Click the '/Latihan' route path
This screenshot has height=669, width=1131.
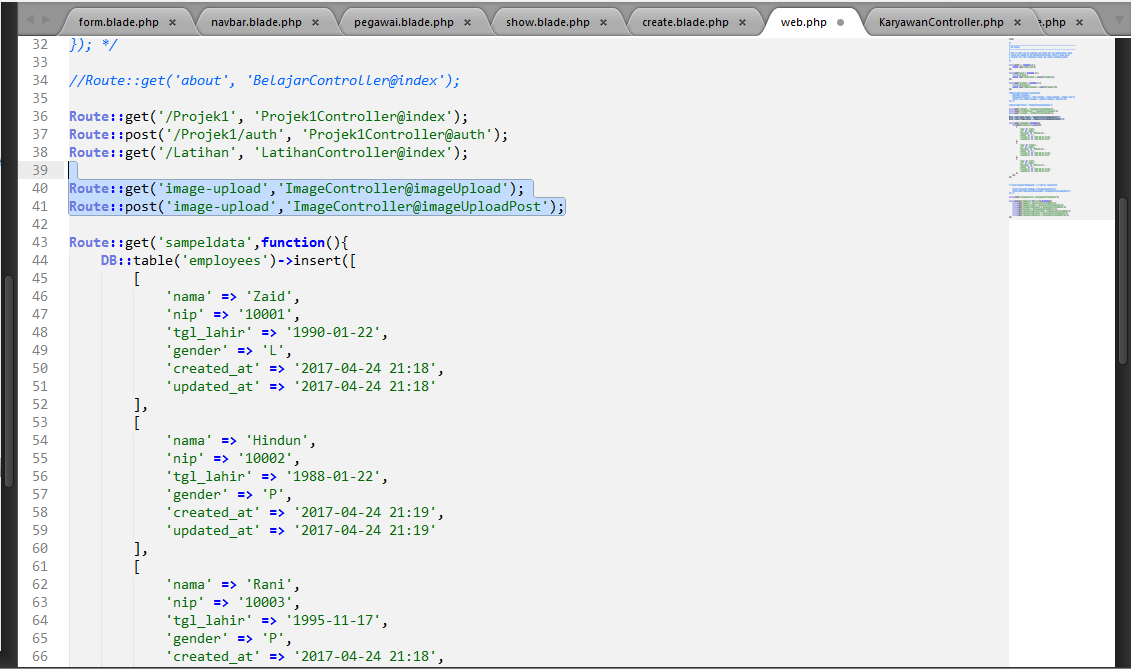tap(197, 152)
